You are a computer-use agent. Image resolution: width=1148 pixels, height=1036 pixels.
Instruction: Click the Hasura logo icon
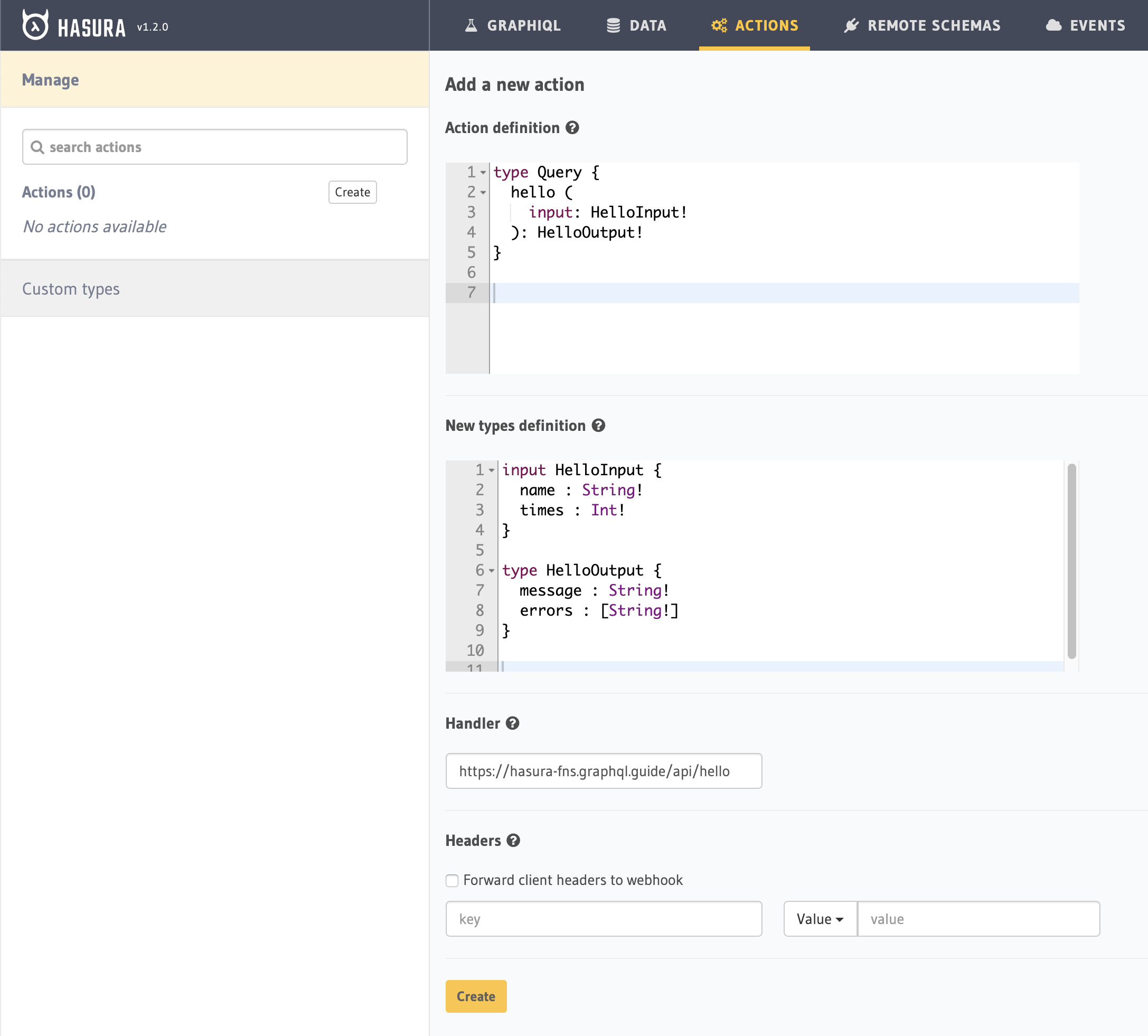coord(35,25)
